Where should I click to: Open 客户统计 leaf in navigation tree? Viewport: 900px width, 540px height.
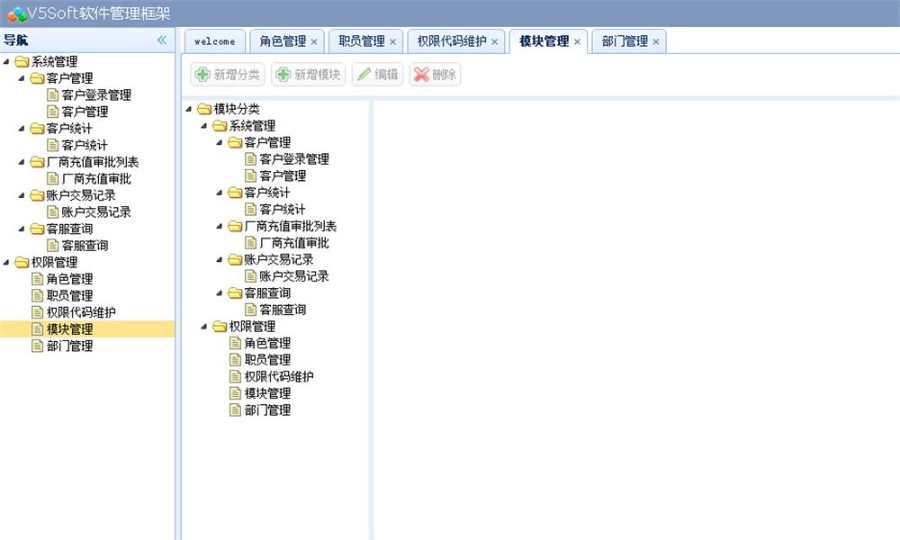pos(84,145)
